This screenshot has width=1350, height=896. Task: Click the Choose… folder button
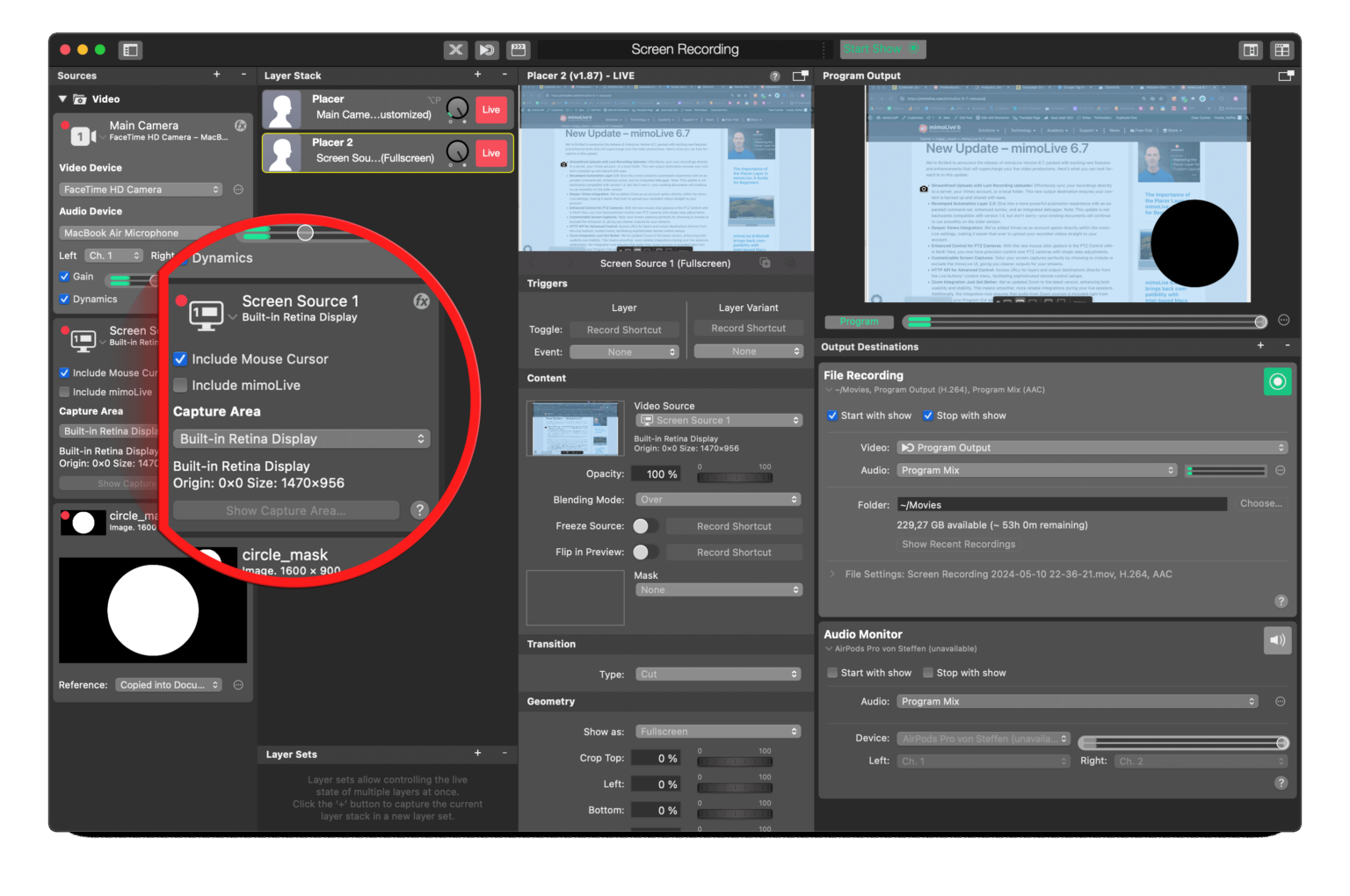click(x=1260, y=504)
